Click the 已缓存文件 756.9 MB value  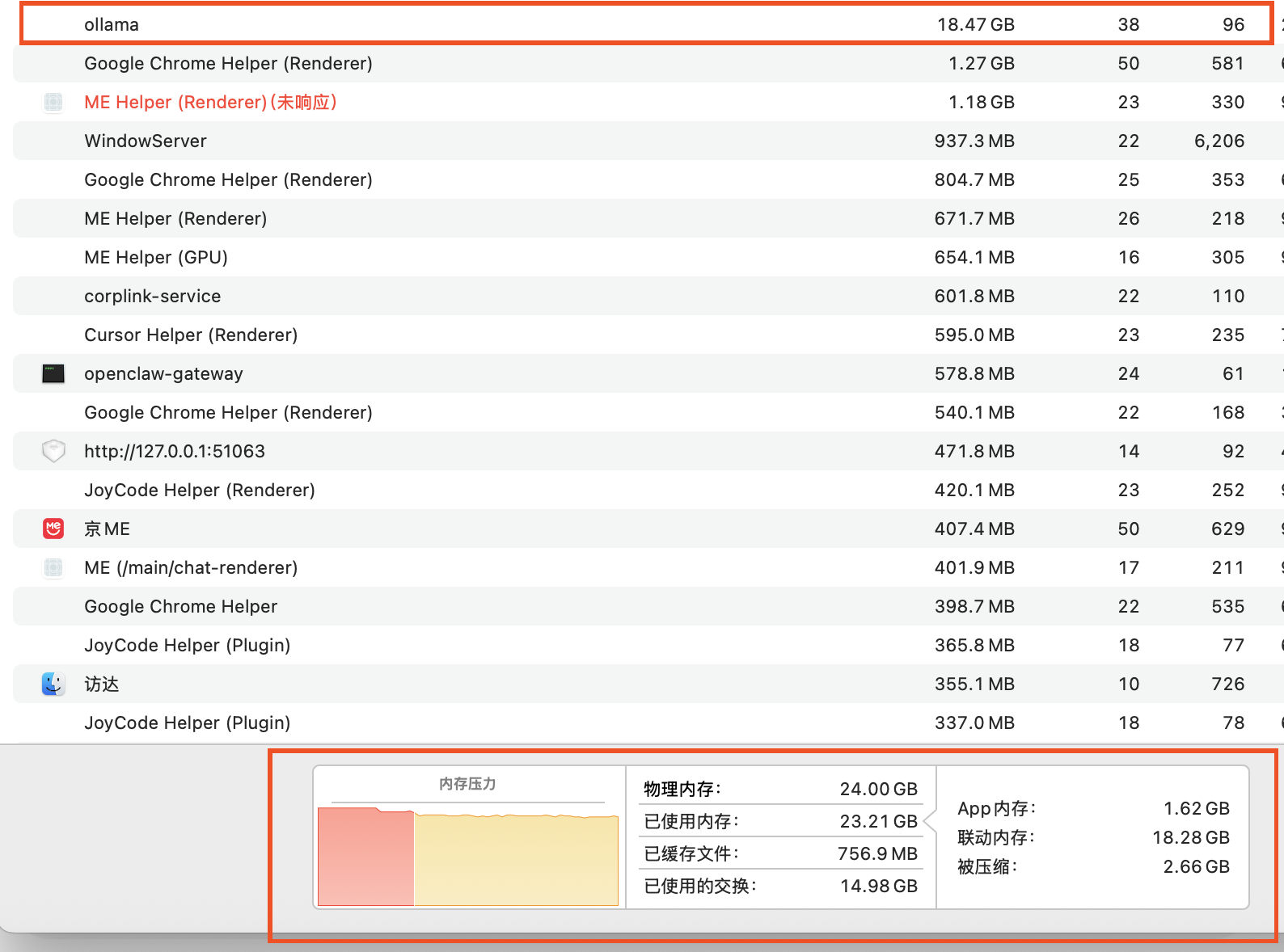point(877,853)
